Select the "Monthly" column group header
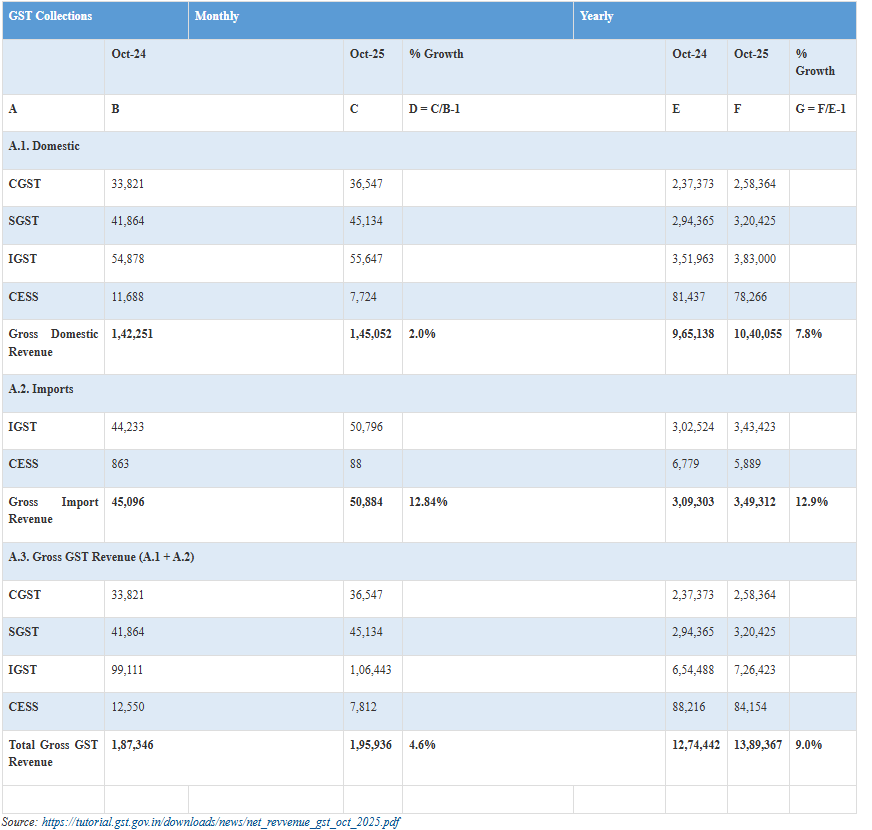This screenshot has width=872, height=830. (217, 17)
